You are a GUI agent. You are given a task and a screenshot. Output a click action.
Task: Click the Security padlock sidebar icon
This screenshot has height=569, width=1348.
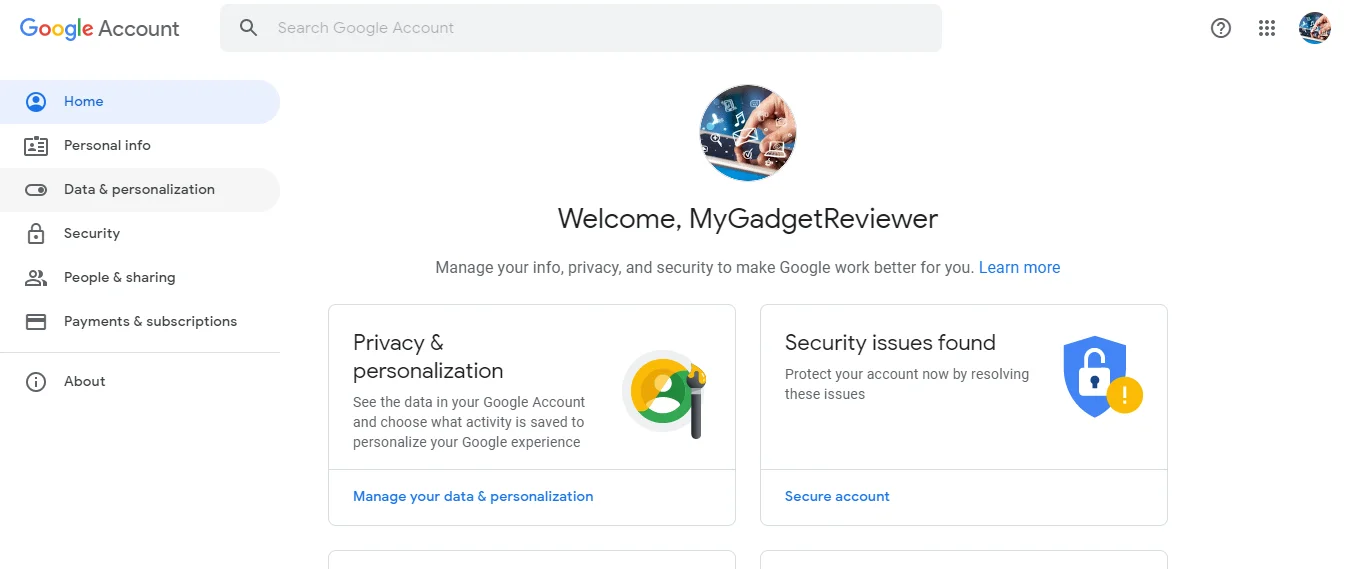tap(36, 234)
